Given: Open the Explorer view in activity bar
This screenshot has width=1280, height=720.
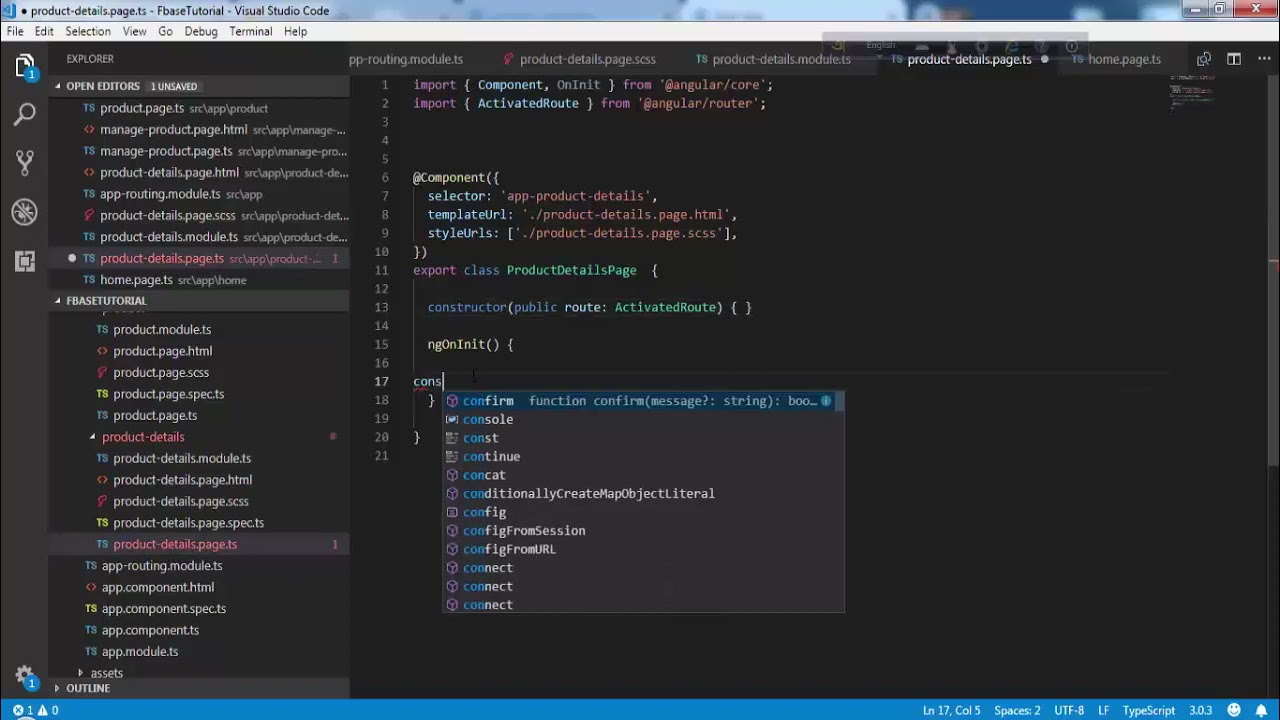Looking at the screenshot, I should click(x=25, y=67).
